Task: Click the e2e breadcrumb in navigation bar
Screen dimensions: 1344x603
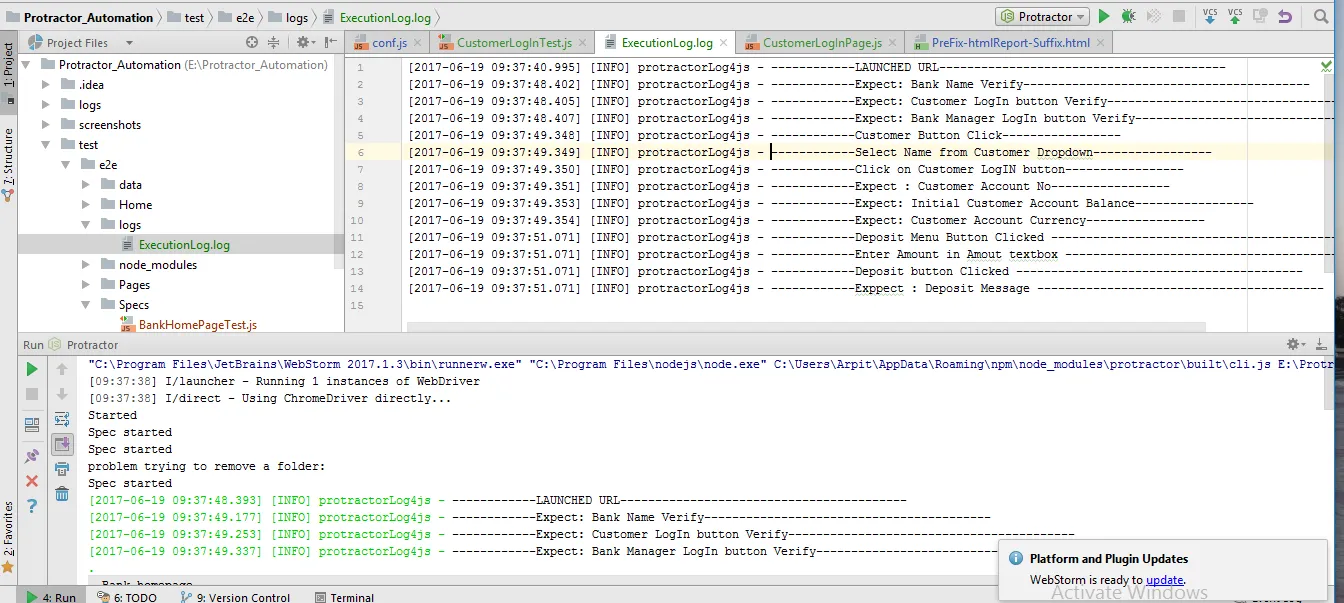Action: click(237, 18)
